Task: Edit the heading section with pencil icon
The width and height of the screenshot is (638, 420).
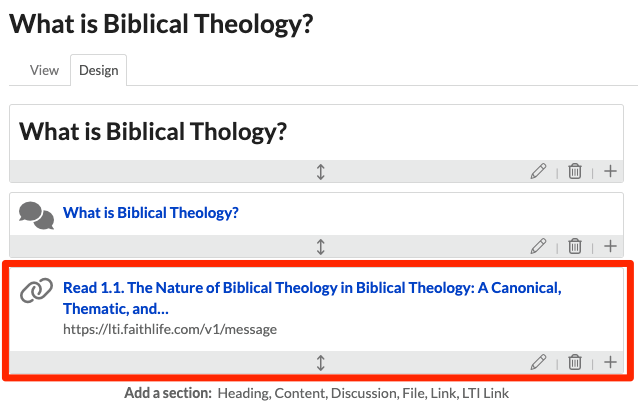Action: (x=538, y=171)
